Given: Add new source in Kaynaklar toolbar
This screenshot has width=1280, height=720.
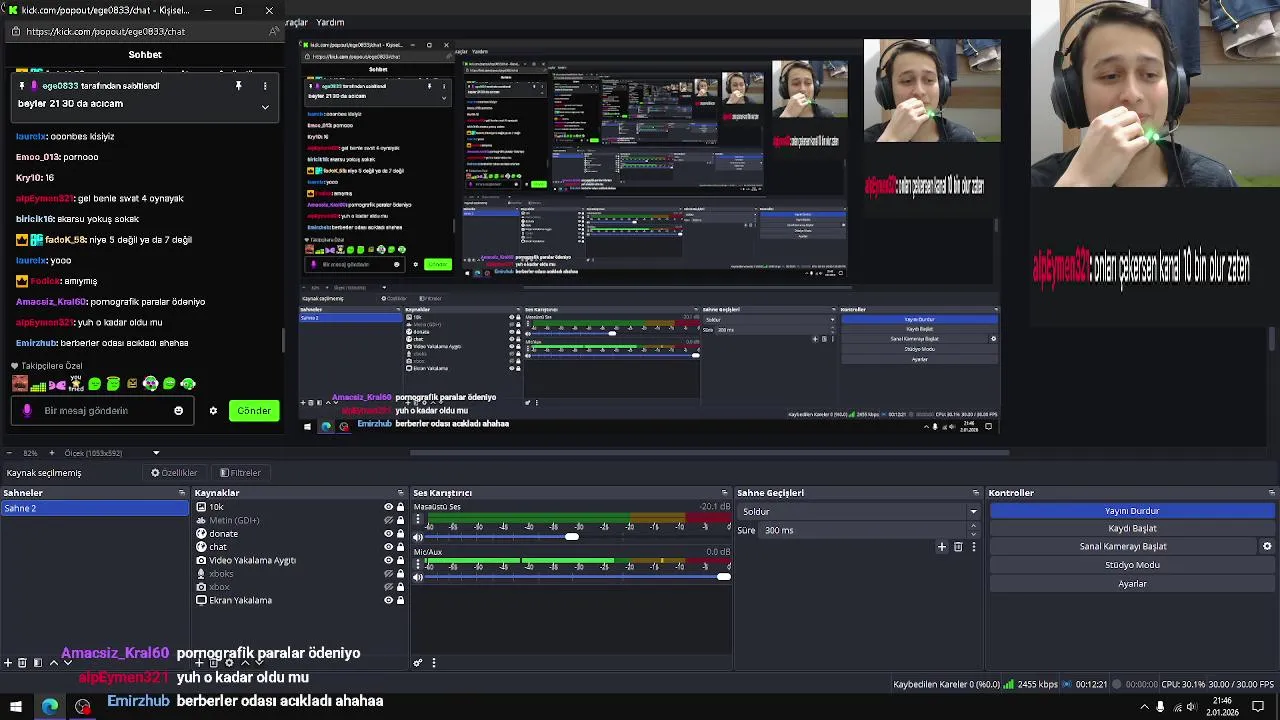Looking at the screenshot, I should (x=200, y=662).
